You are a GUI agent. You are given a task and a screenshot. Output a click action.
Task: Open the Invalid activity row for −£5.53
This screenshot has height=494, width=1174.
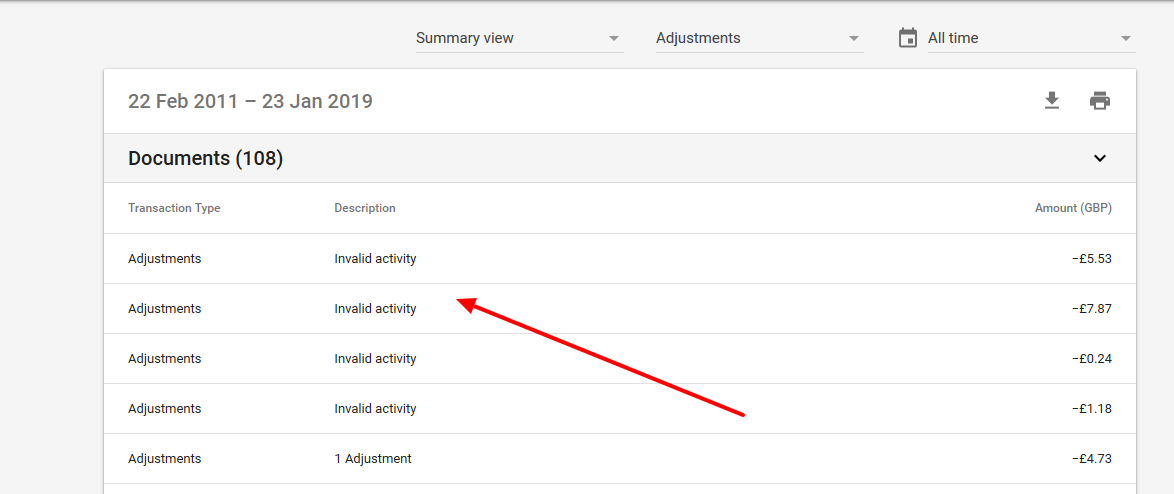click(x=375, y=259)
